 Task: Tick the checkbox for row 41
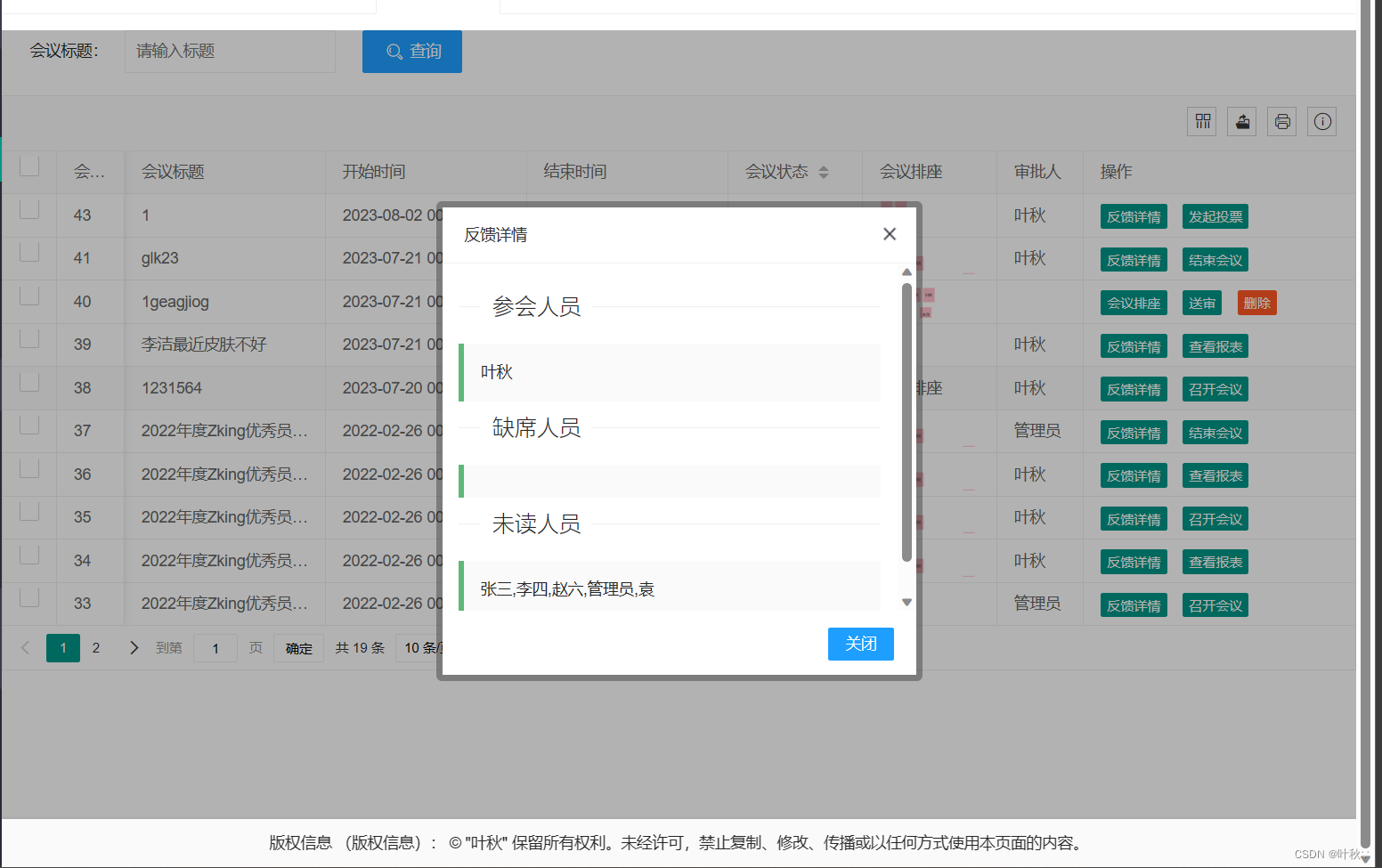29,252
